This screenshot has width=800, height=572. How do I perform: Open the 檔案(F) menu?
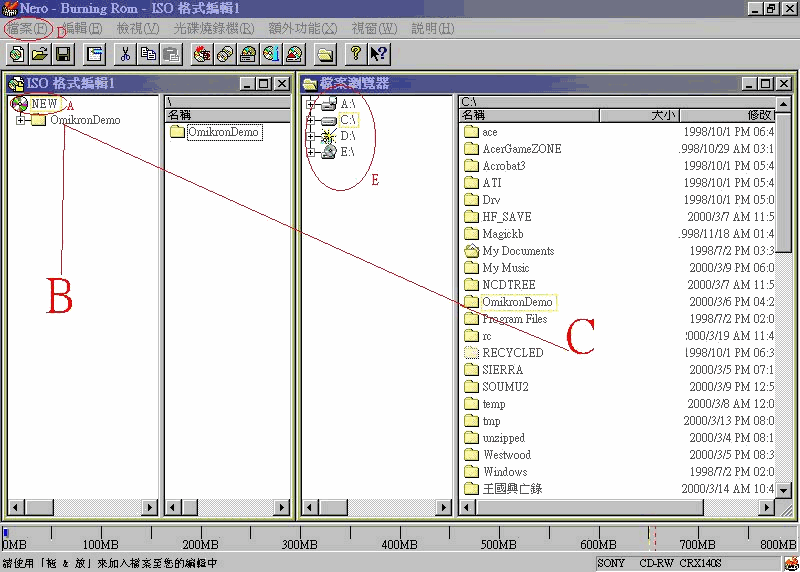pyautogui.click(x=28, y=28)
